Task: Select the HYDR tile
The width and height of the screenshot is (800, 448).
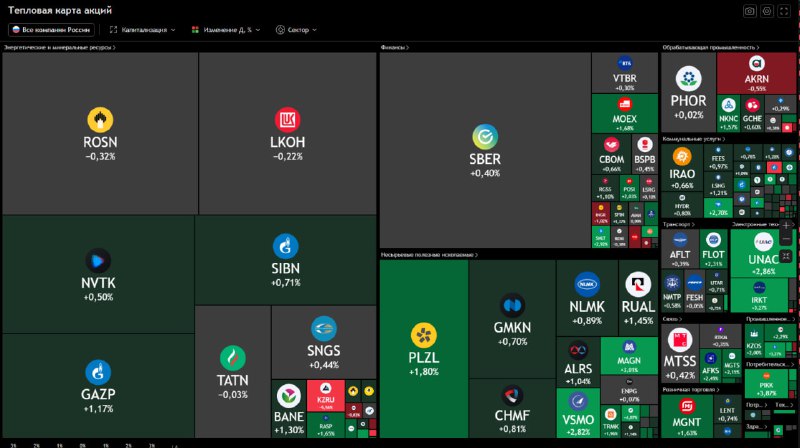Action: click(x=682, y=205)
